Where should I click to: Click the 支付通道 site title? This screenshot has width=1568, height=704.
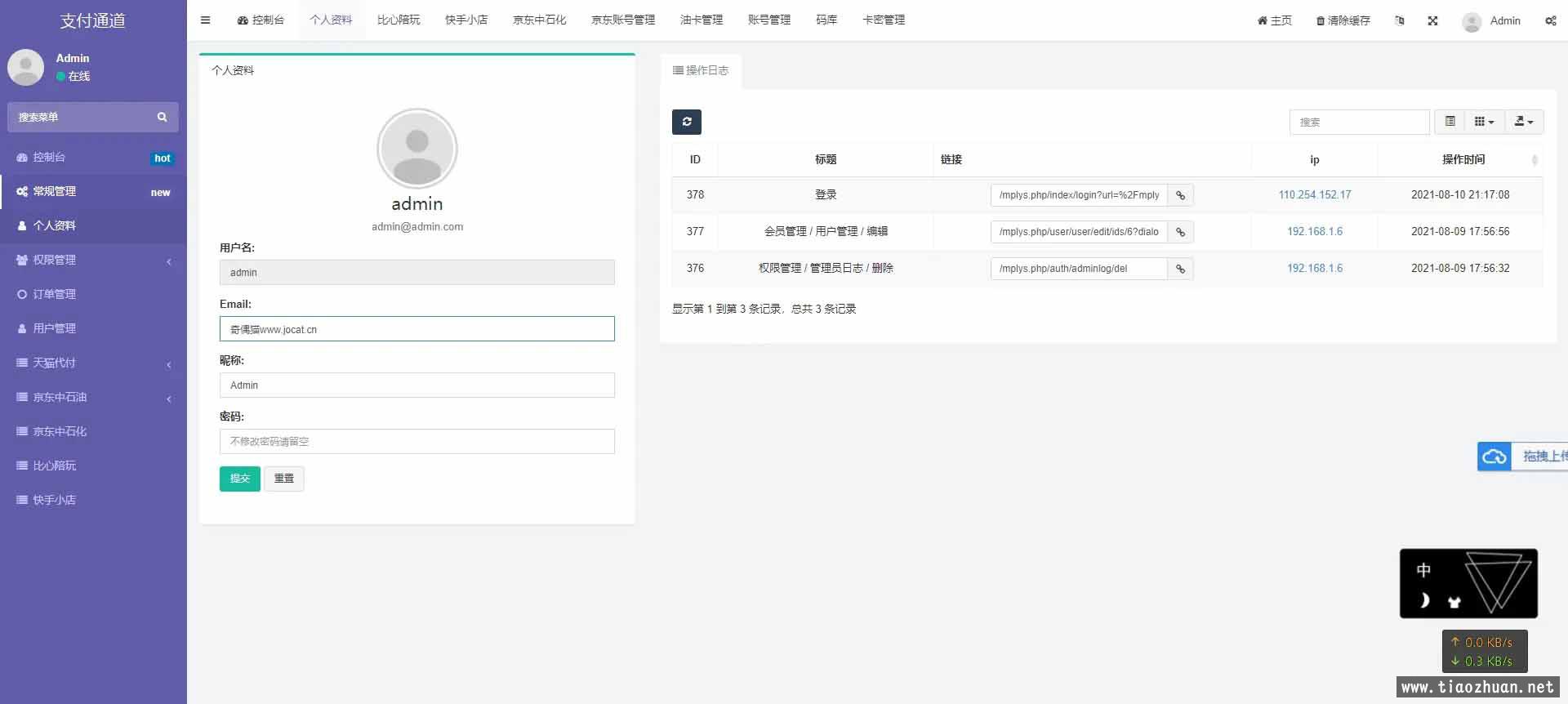pos(93,21)
